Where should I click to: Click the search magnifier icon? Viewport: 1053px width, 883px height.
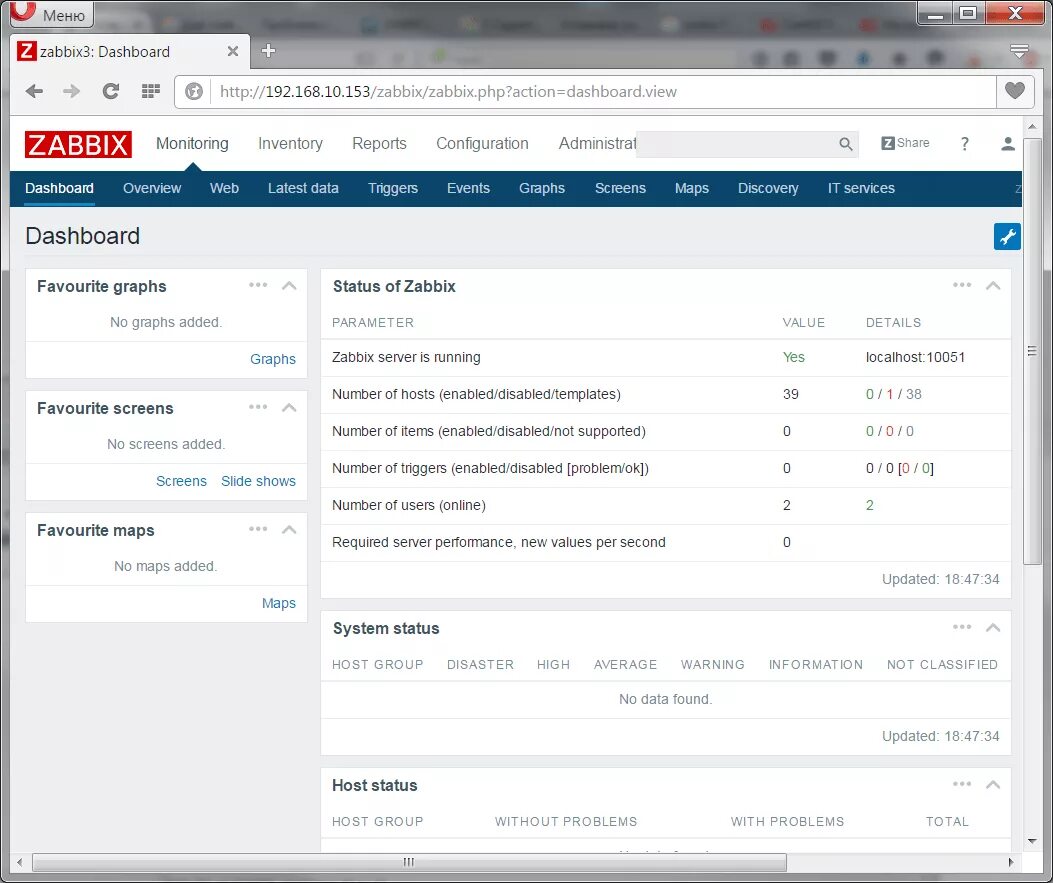845,144
